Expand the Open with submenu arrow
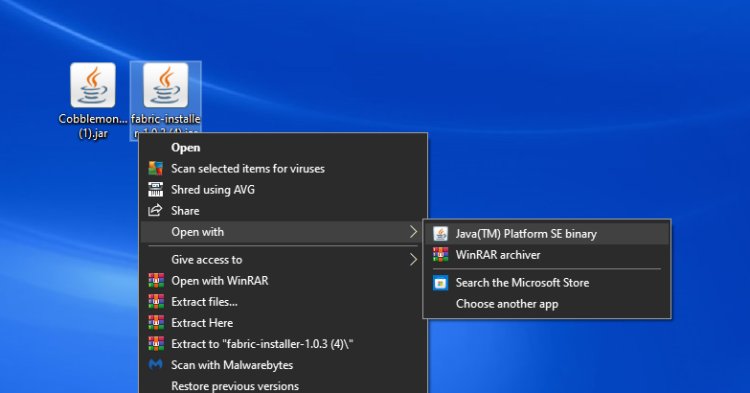 point(413,232)
